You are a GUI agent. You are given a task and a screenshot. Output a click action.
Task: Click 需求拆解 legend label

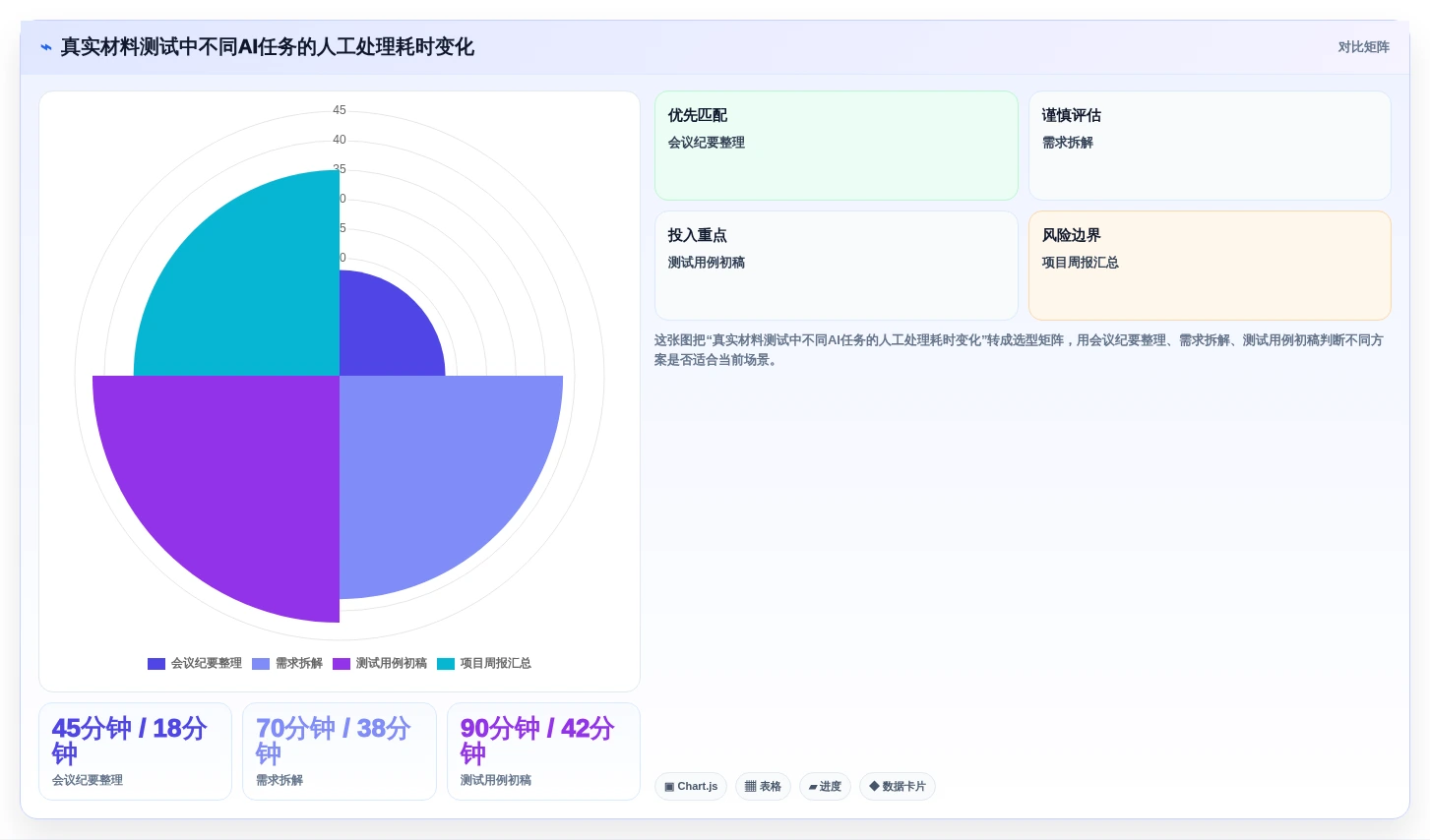click(x=299, y=664)
